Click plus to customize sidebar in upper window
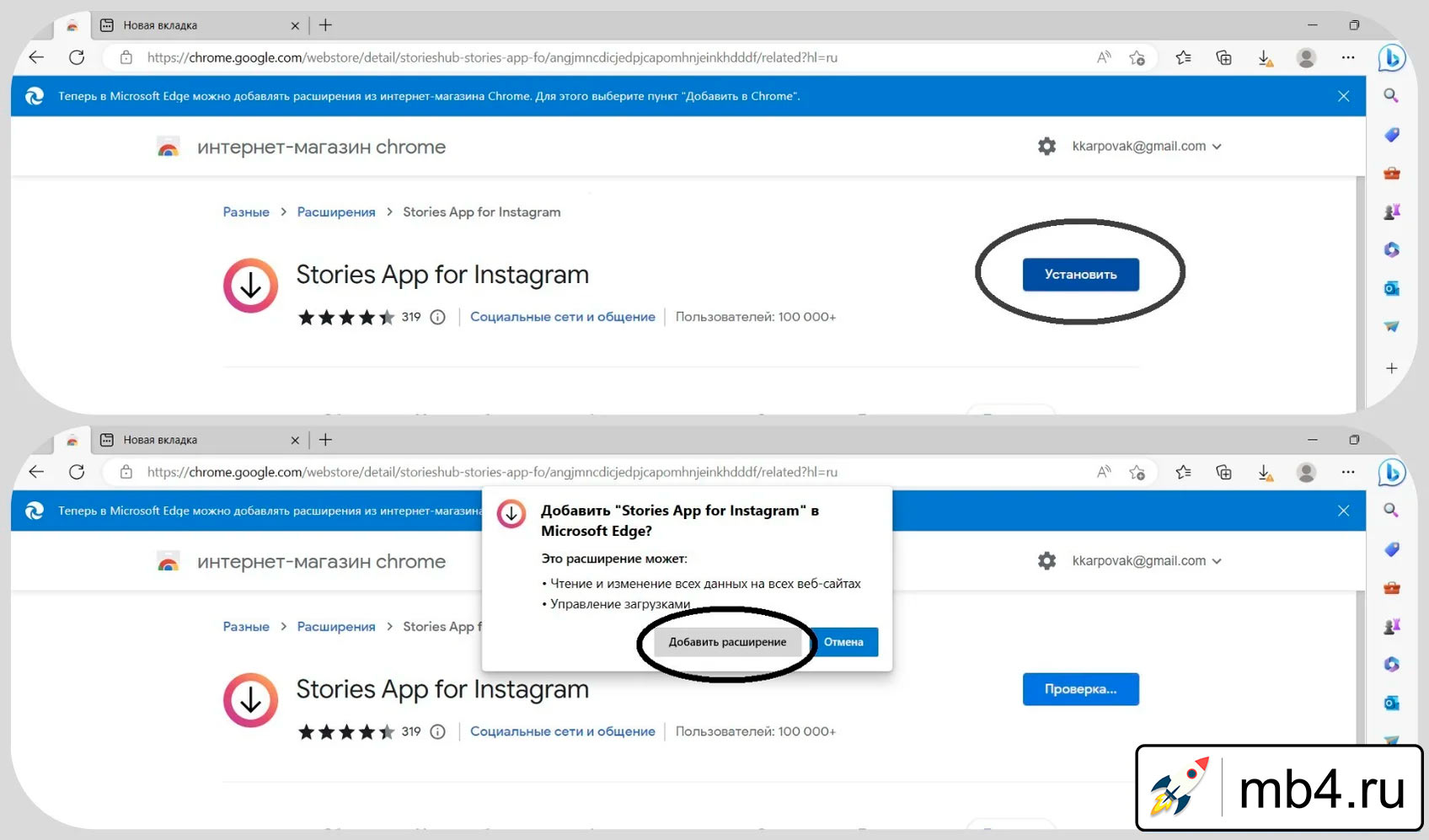Viewport: 1429px width, 840px height. click(1392, 368)
